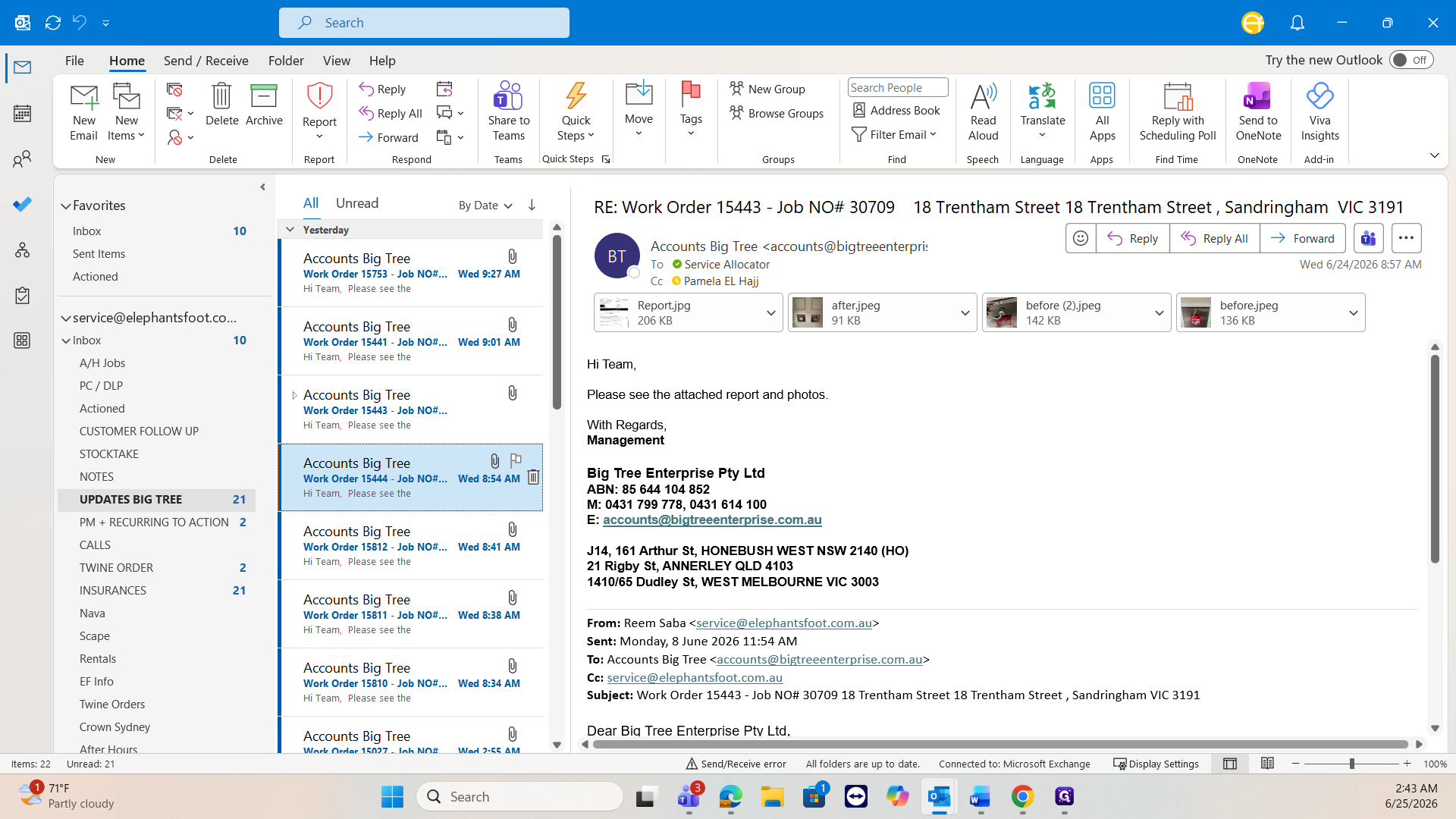
Task: Click Forward in the ribbon
Action: [388, 137]
